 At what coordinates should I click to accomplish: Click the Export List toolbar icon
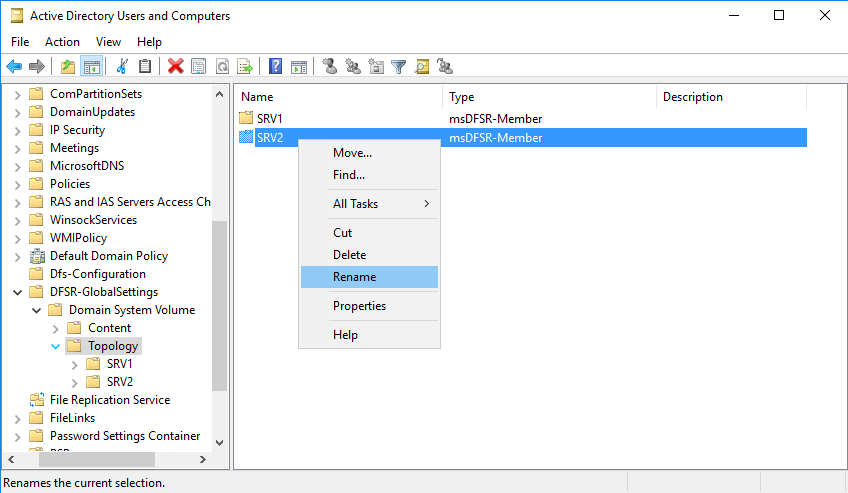point(244,67)
